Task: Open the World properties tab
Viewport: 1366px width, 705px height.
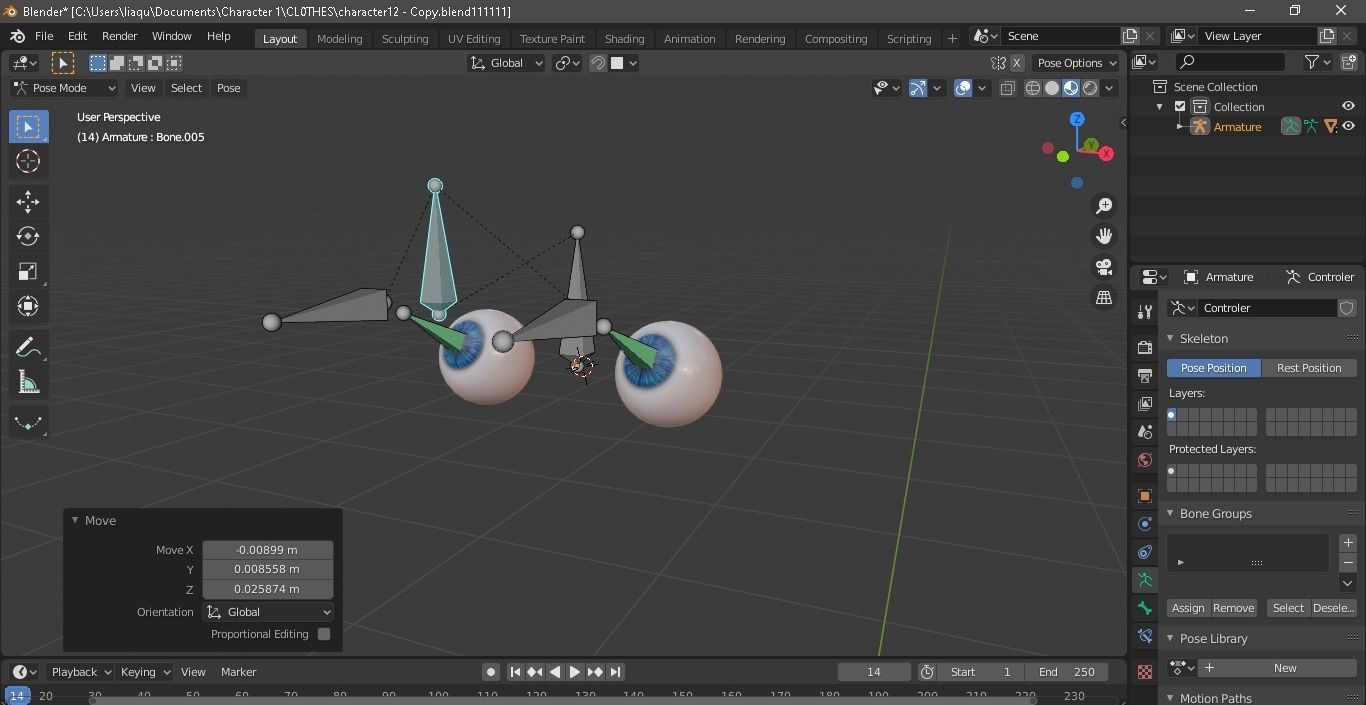Action: point(1145,459)
